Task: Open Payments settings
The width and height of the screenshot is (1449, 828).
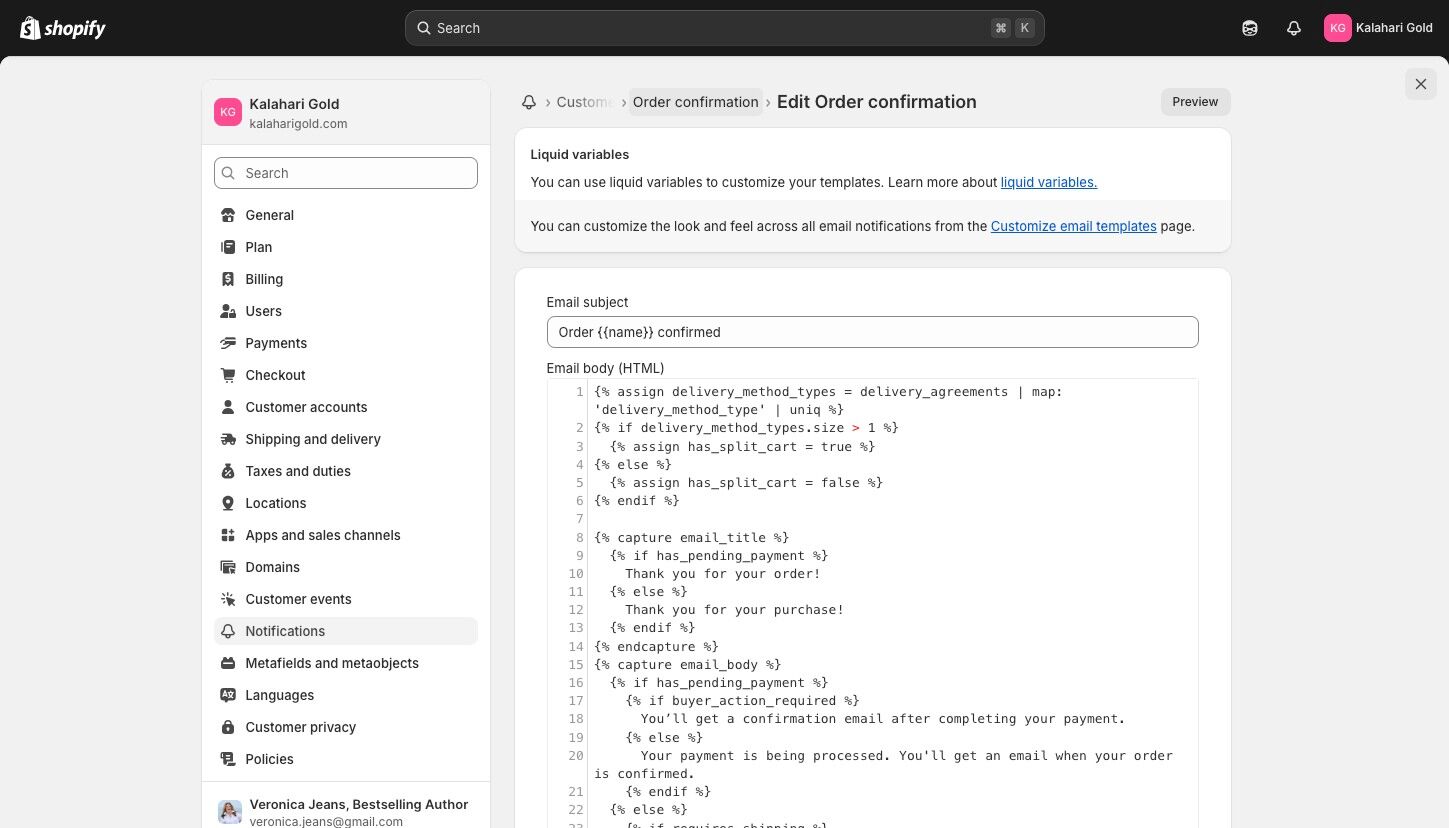Action: [346, 343]
